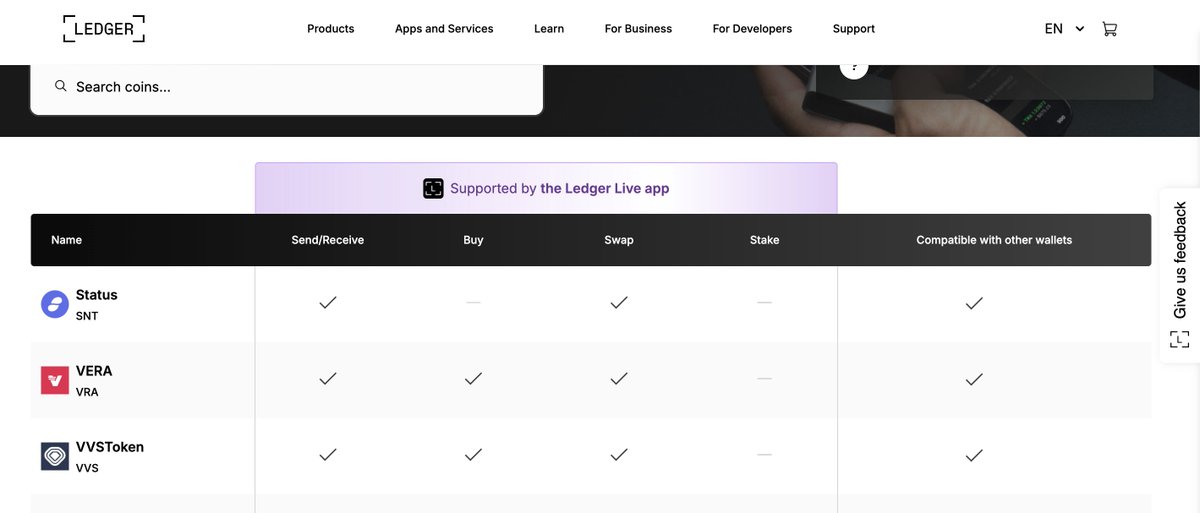Click the question mark help circle
Screen dimensions: 1200x513
coord(853,65)
